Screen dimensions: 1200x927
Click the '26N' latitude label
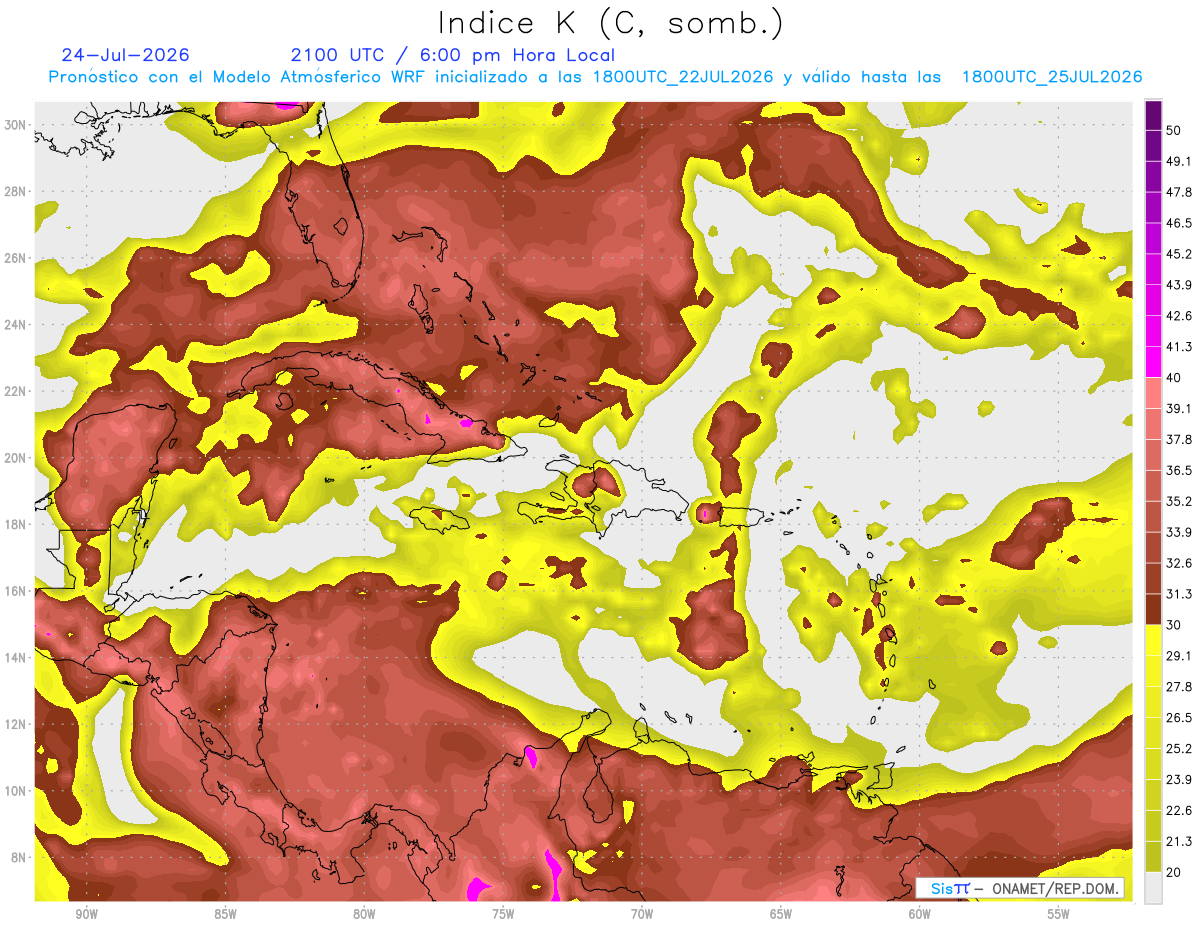(17, 258)
